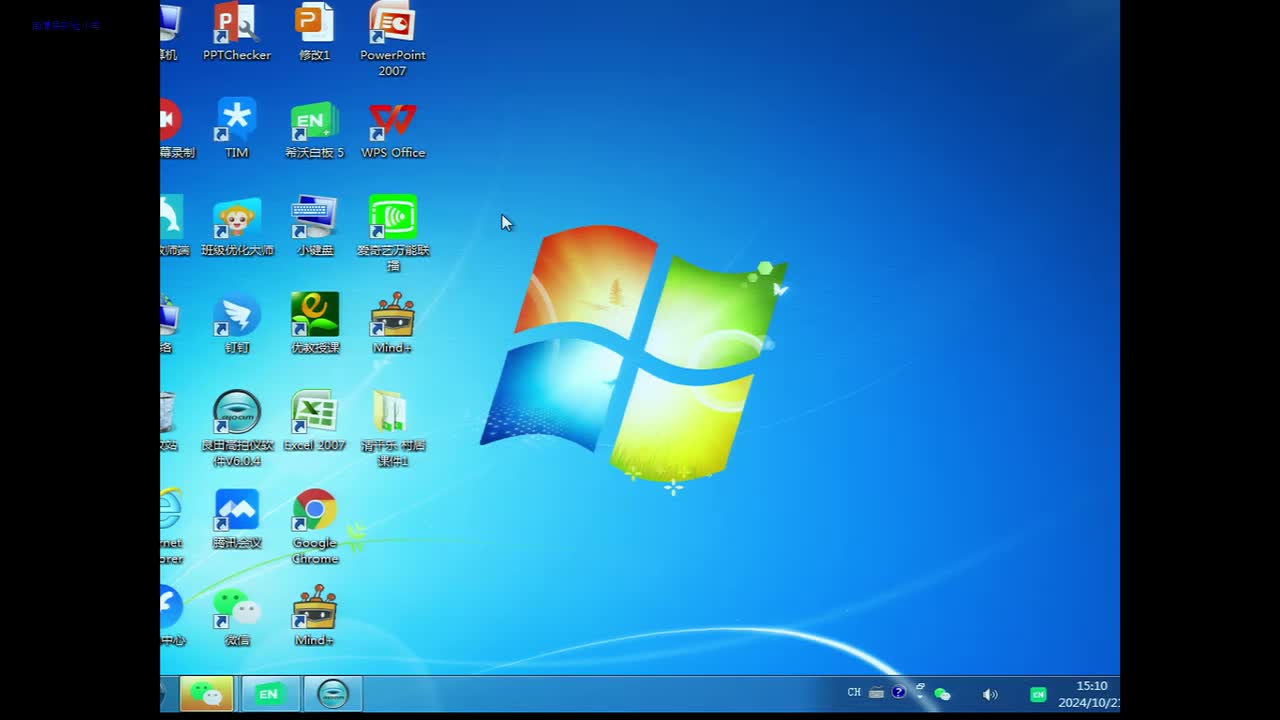Open the 良田 scanner app taskbar button
The width and height of the screenshot is (1280, 720).
pyautogui.click(x=332, y=693)
